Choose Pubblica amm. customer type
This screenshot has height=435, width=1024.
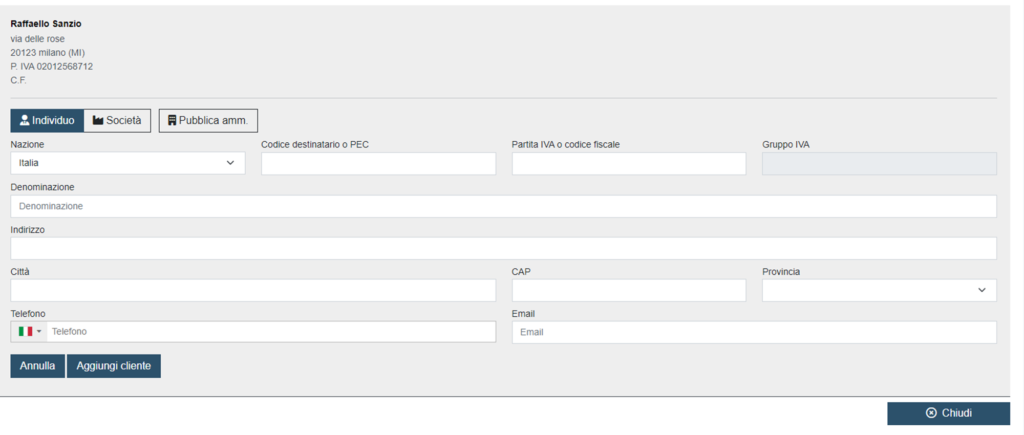point(208,121)
